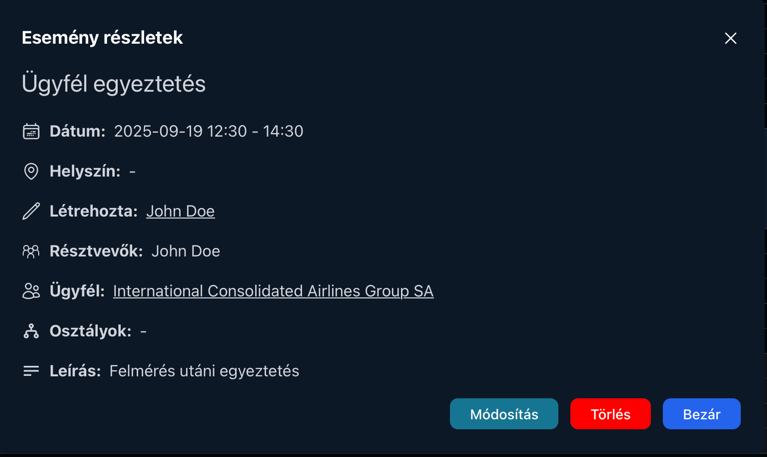767x457 pixels.
Task: Click the Osztályok field label
Action: pyautogui.click(x=90, y=331)
